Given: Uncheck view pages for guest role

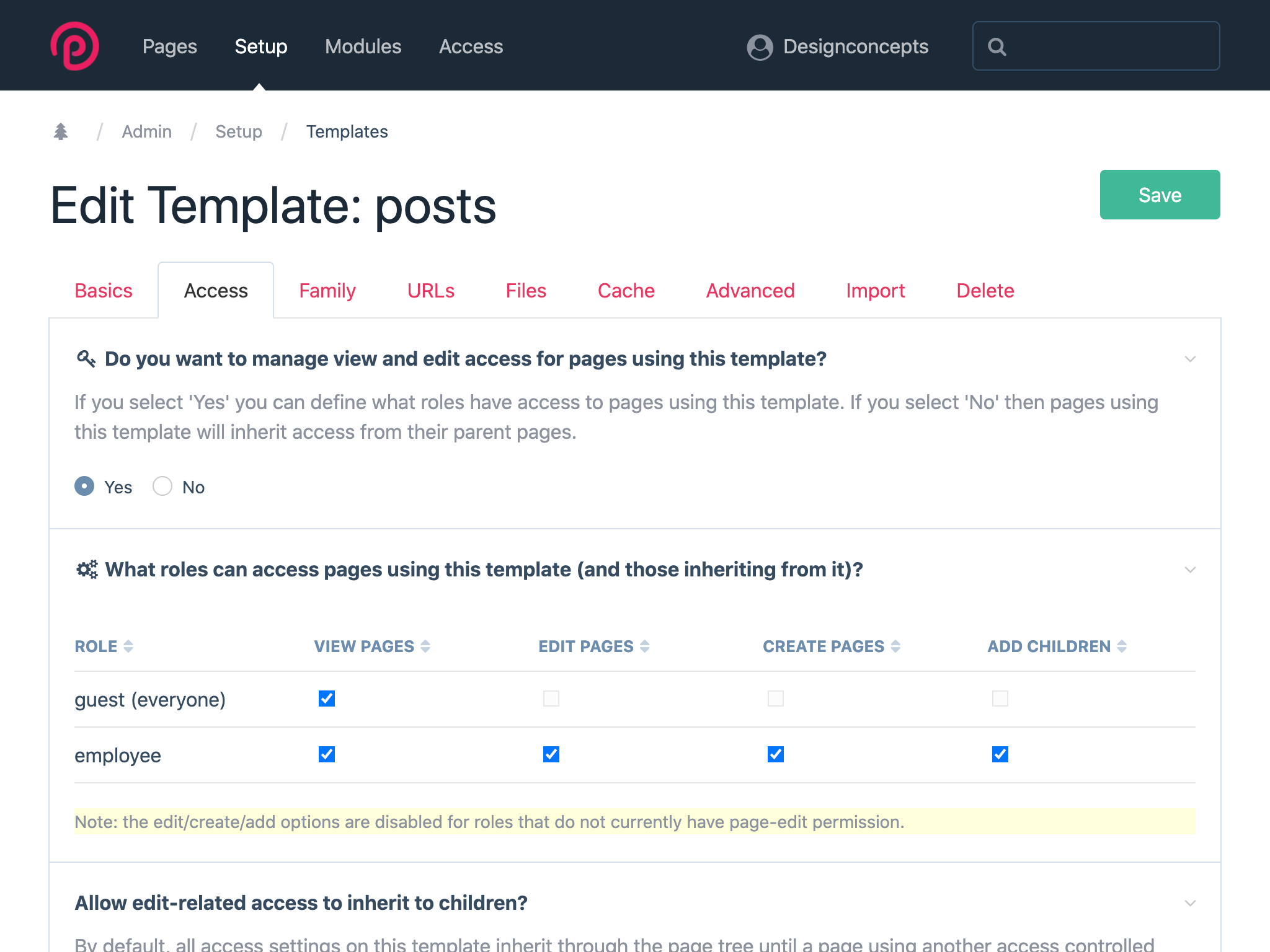Looking at the screenshot, I should pyautogui.click(x=326, y=699).
